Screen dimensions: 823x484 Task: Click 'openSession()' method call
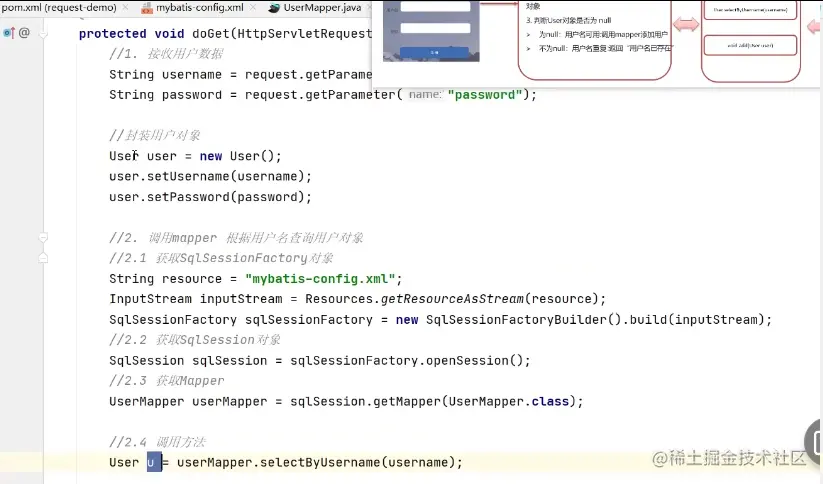coord(474,361)
